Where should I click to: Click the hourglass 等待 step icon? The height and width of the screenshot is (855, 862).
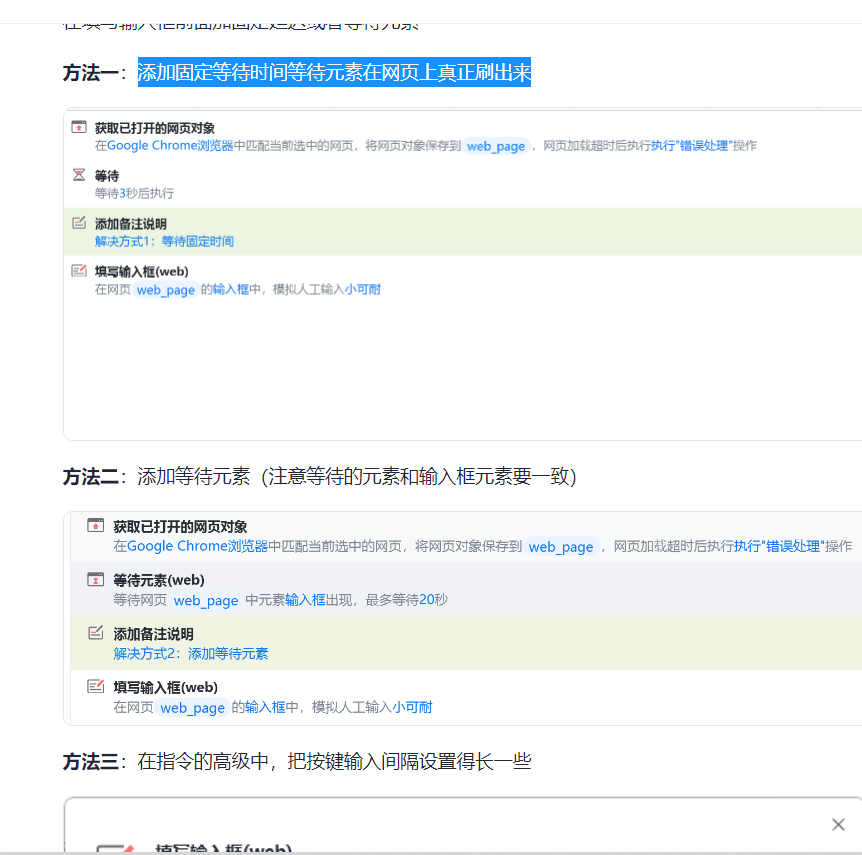click(x=79, y=175)
